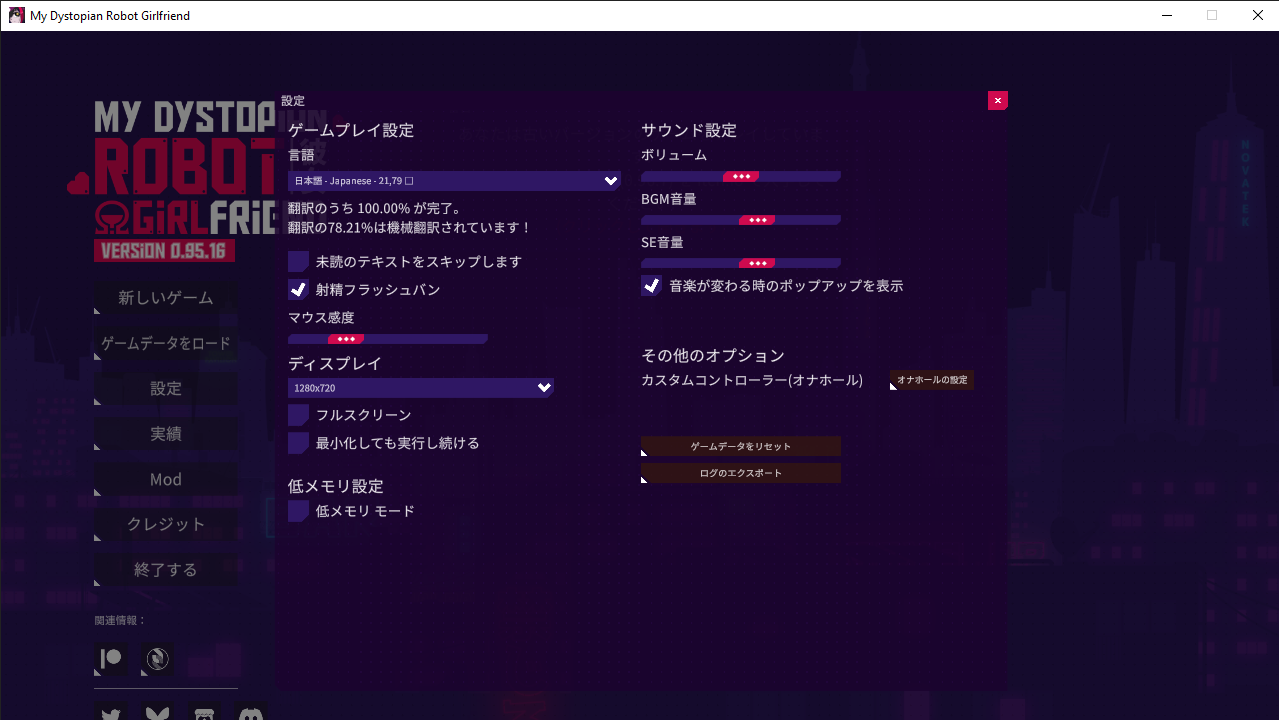Click オナホールの設定 button
This screenshot has height=720, width=1279.
(932, 380)
